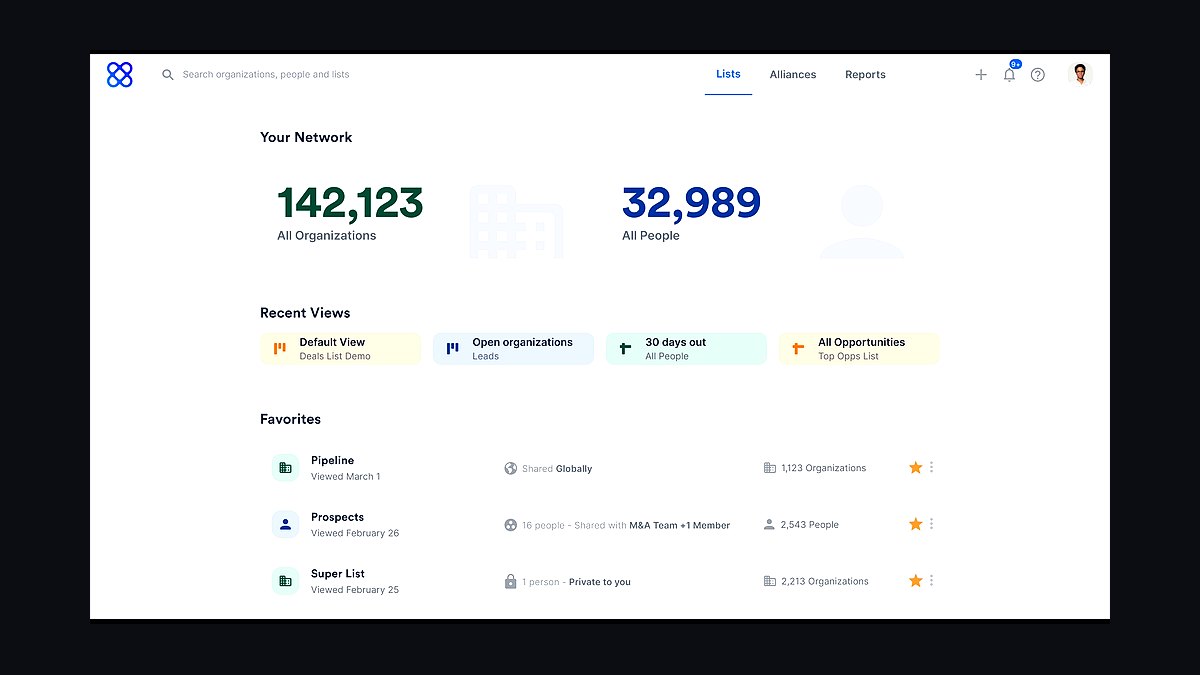Unfavorite Prospects using its star
This screenshot has width=1200, height=675.
[x=915, y=524]
